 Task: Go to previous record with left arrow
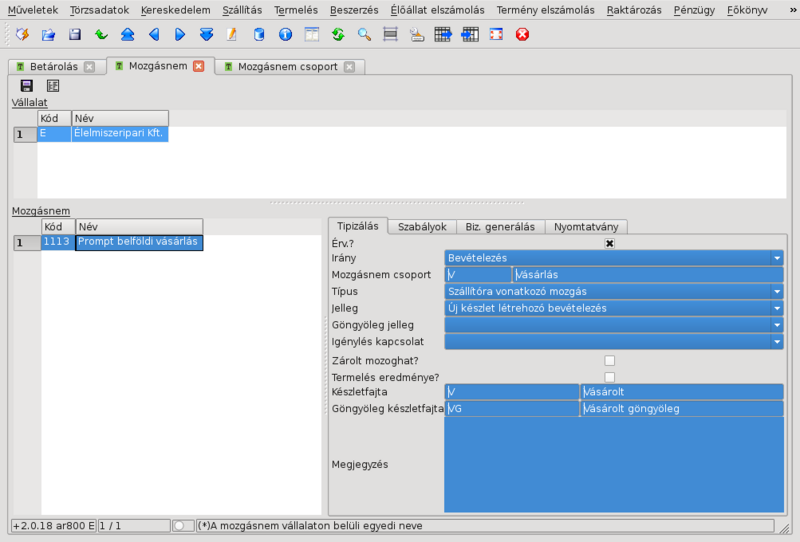154,35
